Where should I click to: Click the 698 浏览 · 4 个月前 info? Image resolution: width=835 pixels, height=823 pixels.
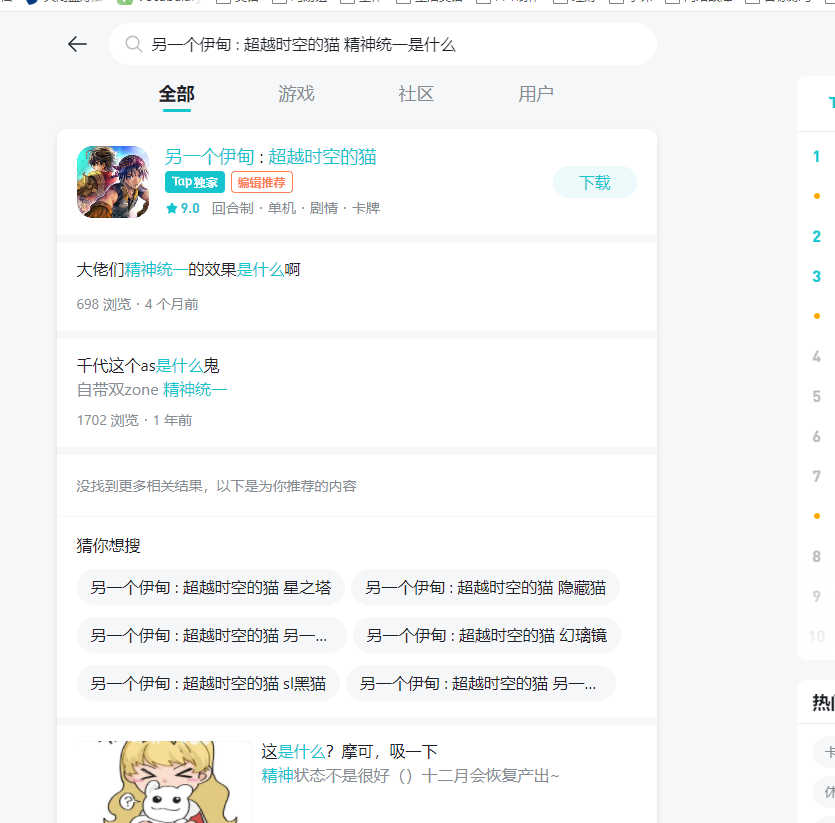(x=137, y=304)
